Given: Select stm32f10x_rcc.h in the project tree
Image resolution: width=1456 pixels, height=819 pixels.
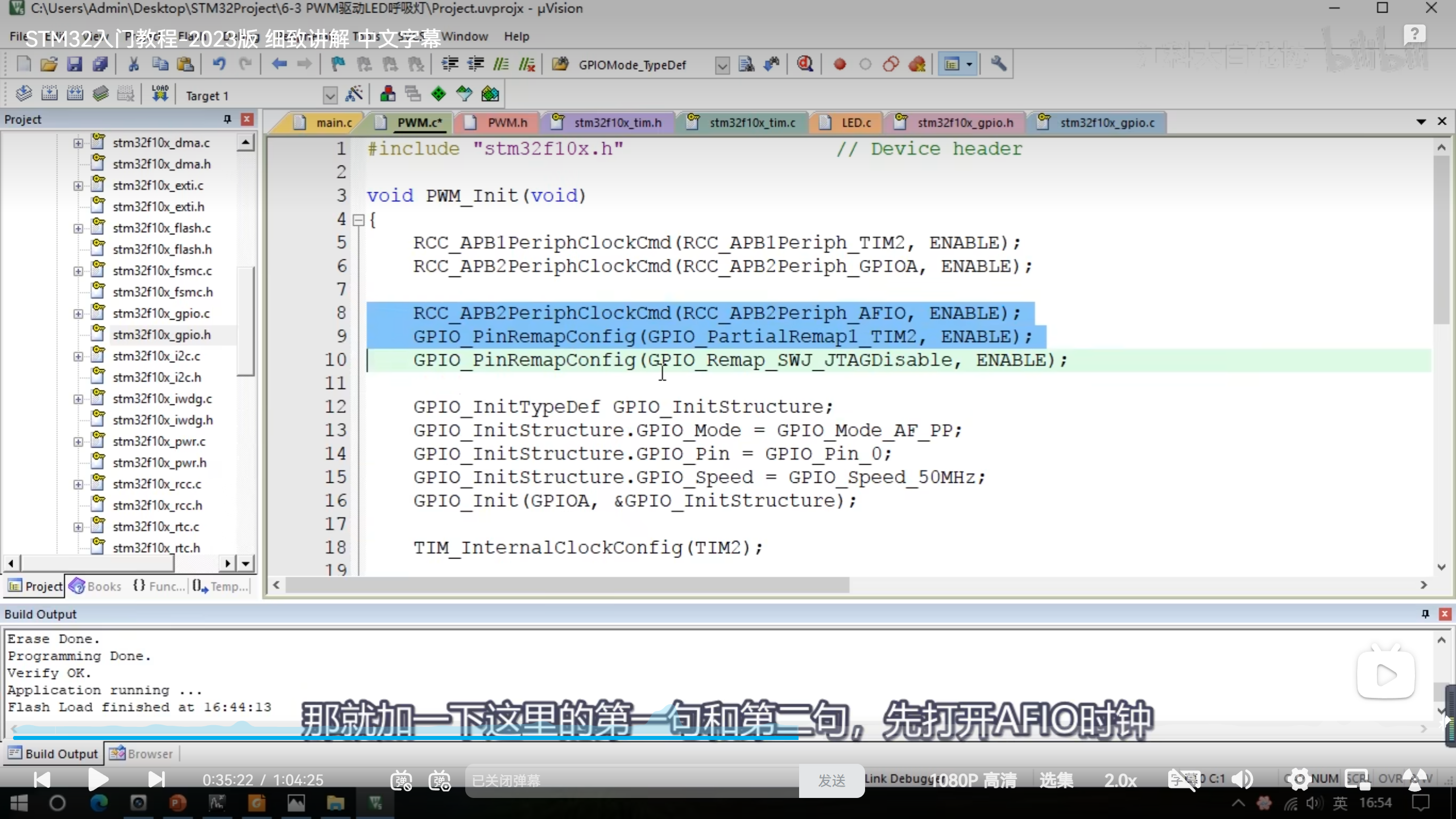Looking at the screenshot, I should pos(157,505).
